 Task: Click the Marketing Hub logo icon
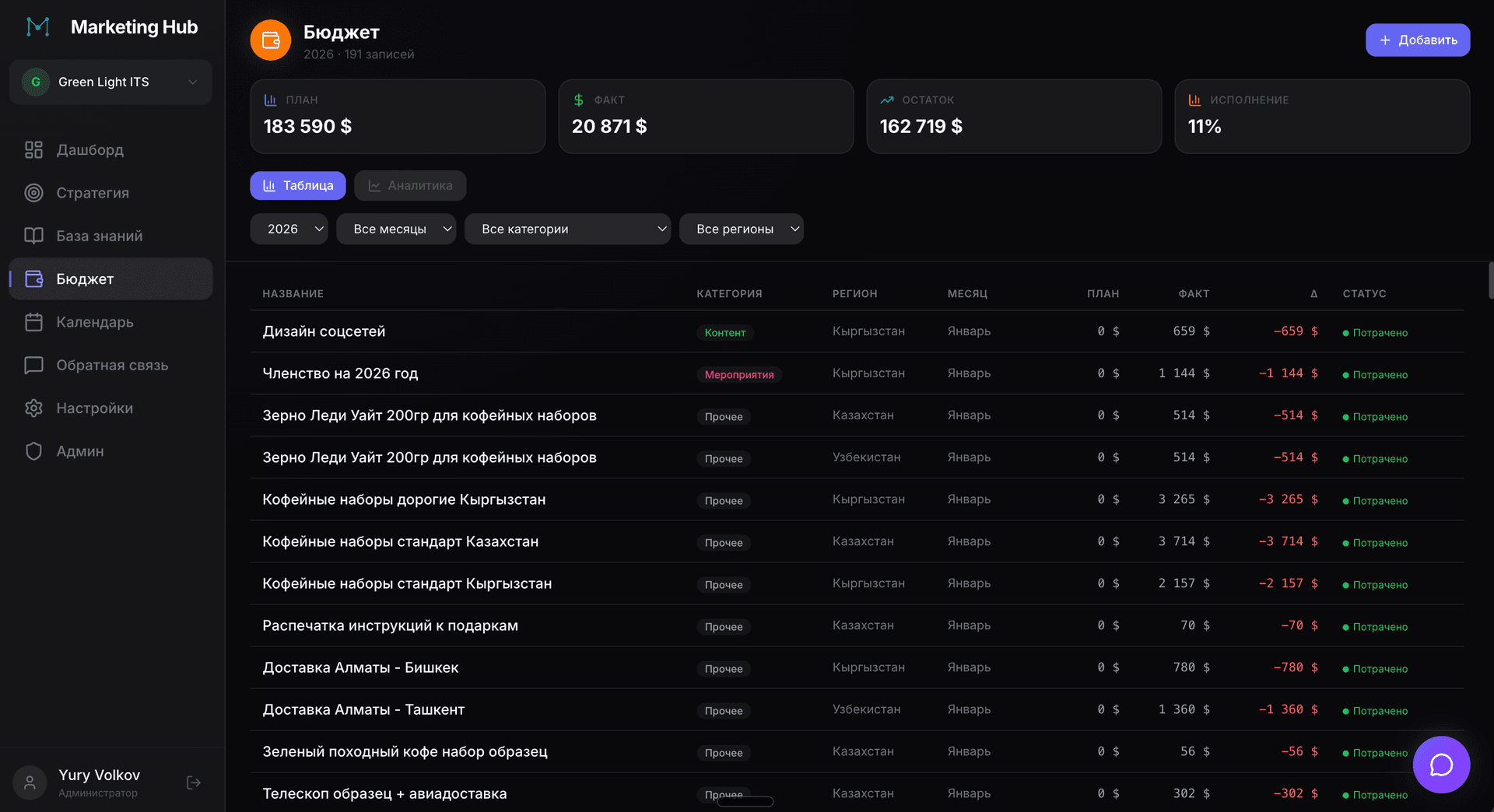[37, 27]
